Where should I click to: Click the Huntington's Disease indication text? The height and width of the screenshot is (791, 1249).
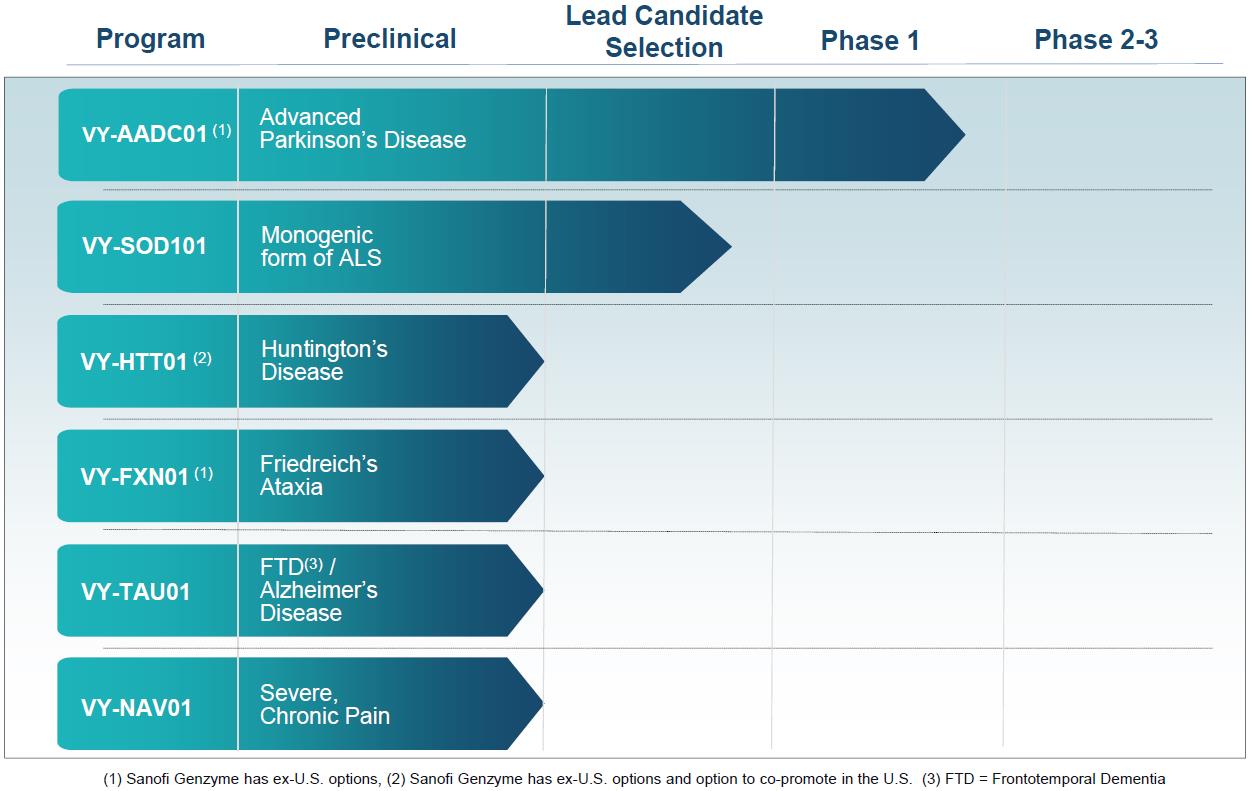coord(324,361)
